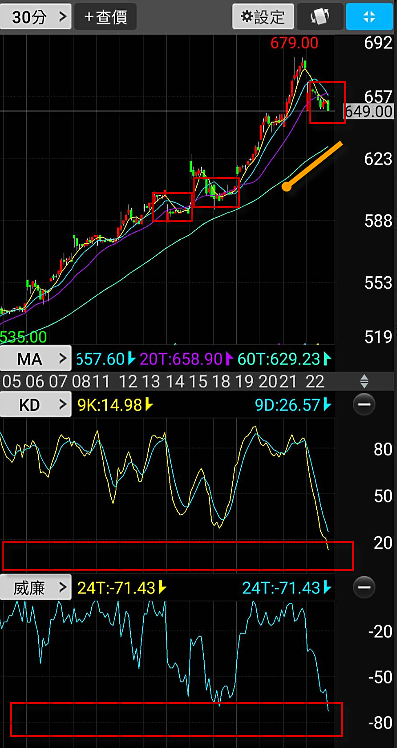This screenshot has width=397, height=748.
Task: Collapse the 威廉 panel with minus icon
Action: 364,587
